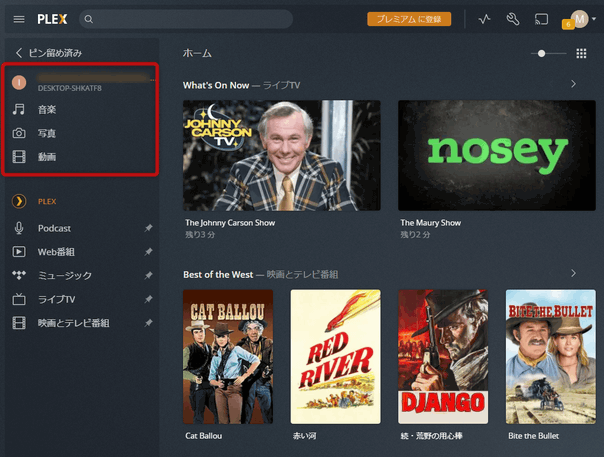Click the プレミアムに登録 button
This screenshot has width=604, height=457.
[409, 19]
